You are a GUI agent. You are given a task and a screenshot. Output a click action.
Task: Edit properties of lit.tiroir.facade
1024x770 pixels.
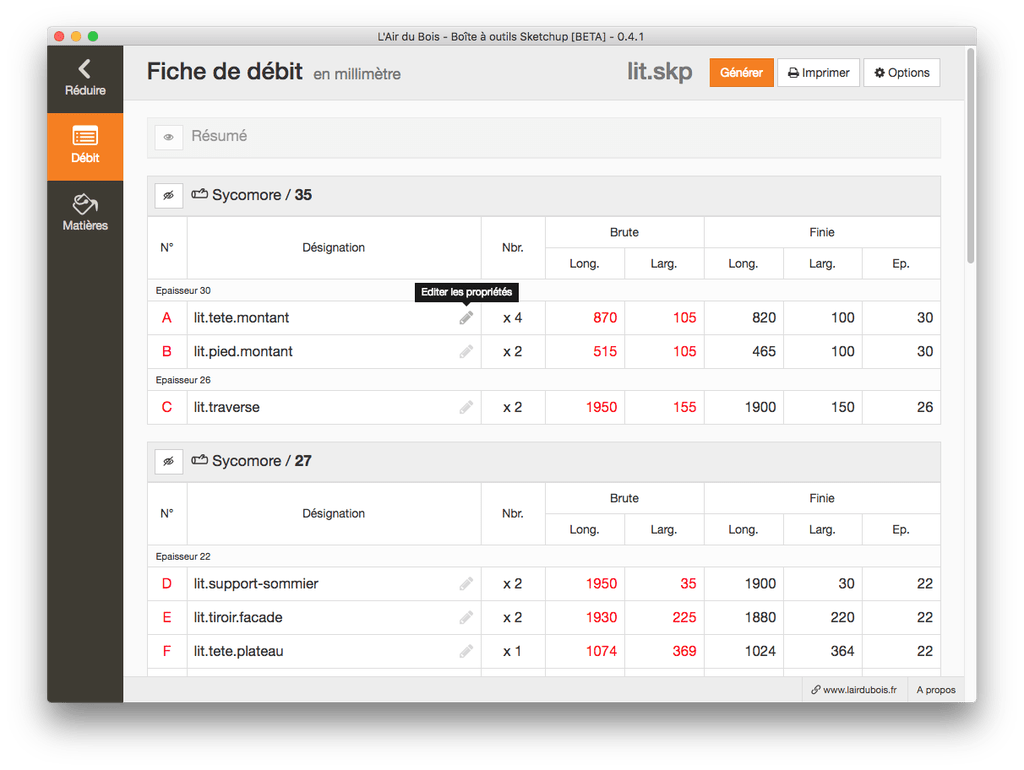click(x=466, y=617)
